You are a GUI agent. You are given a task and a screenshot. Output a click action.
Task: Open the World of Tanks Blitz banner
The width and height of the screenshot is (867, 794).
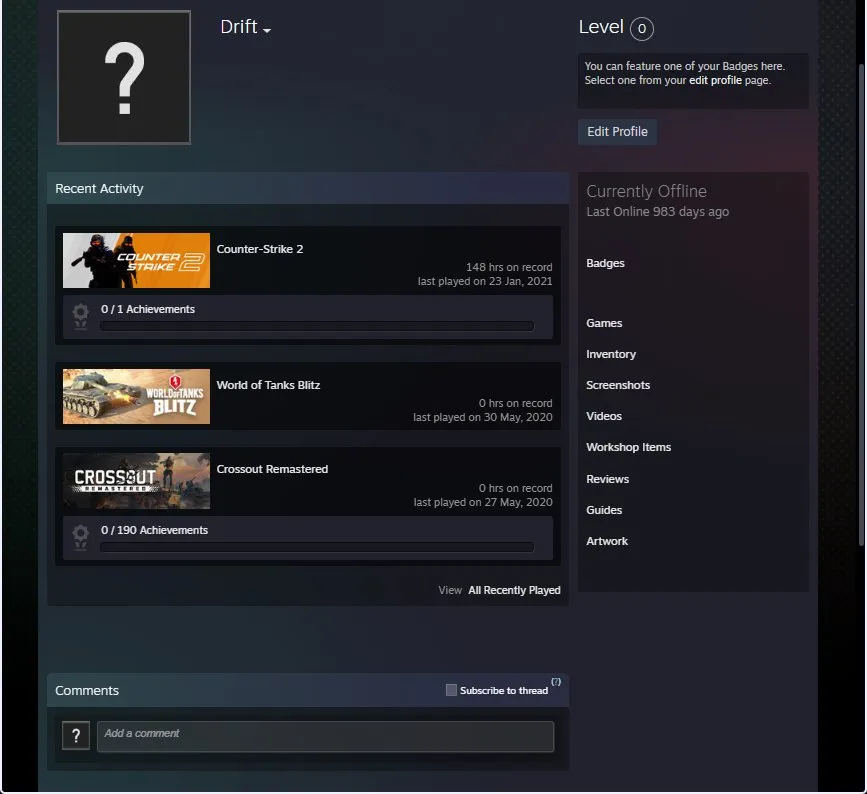click(136, 396)
